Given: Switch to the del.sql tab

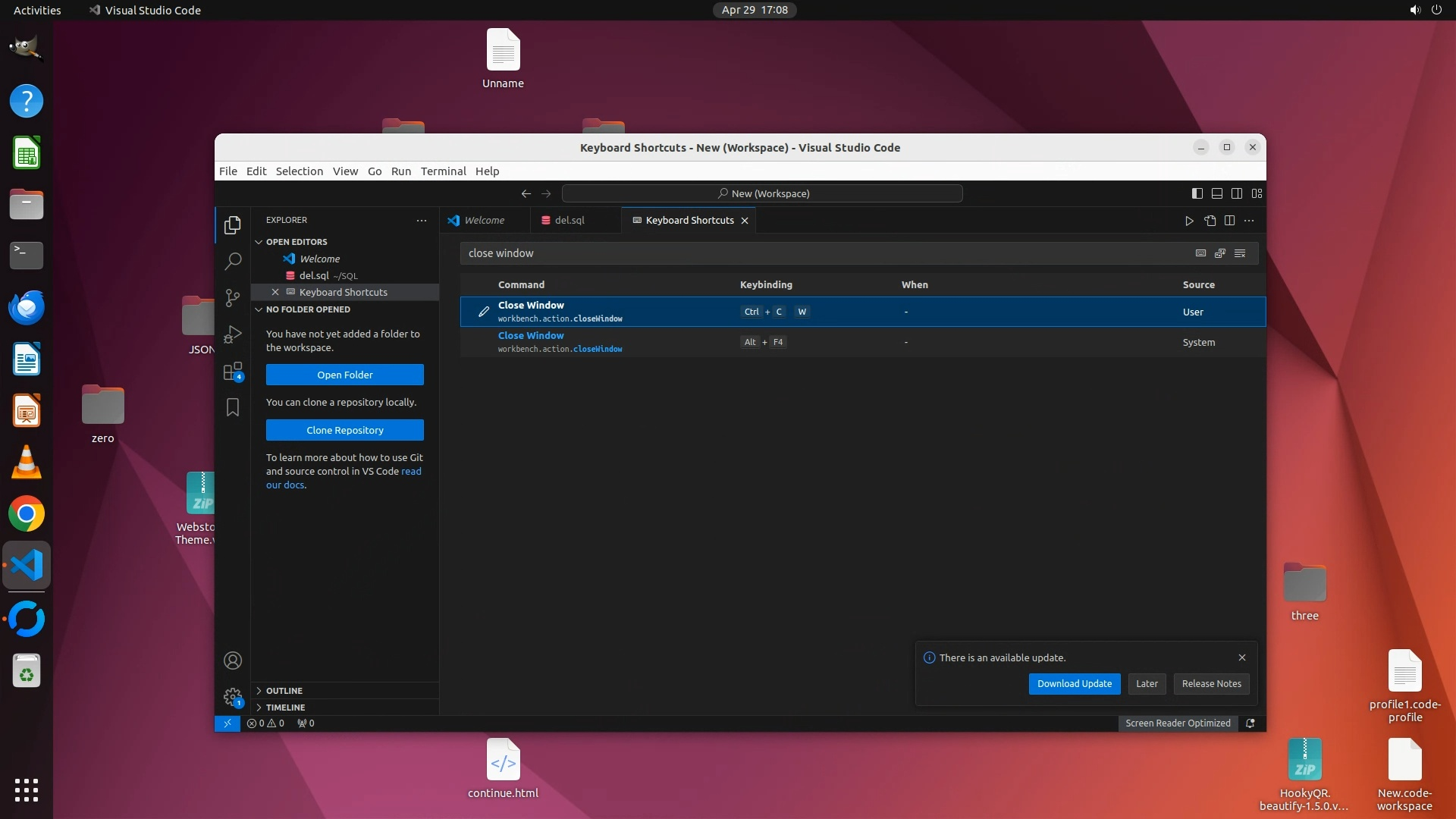Looking at the screenshot, I should pos(569,221).
